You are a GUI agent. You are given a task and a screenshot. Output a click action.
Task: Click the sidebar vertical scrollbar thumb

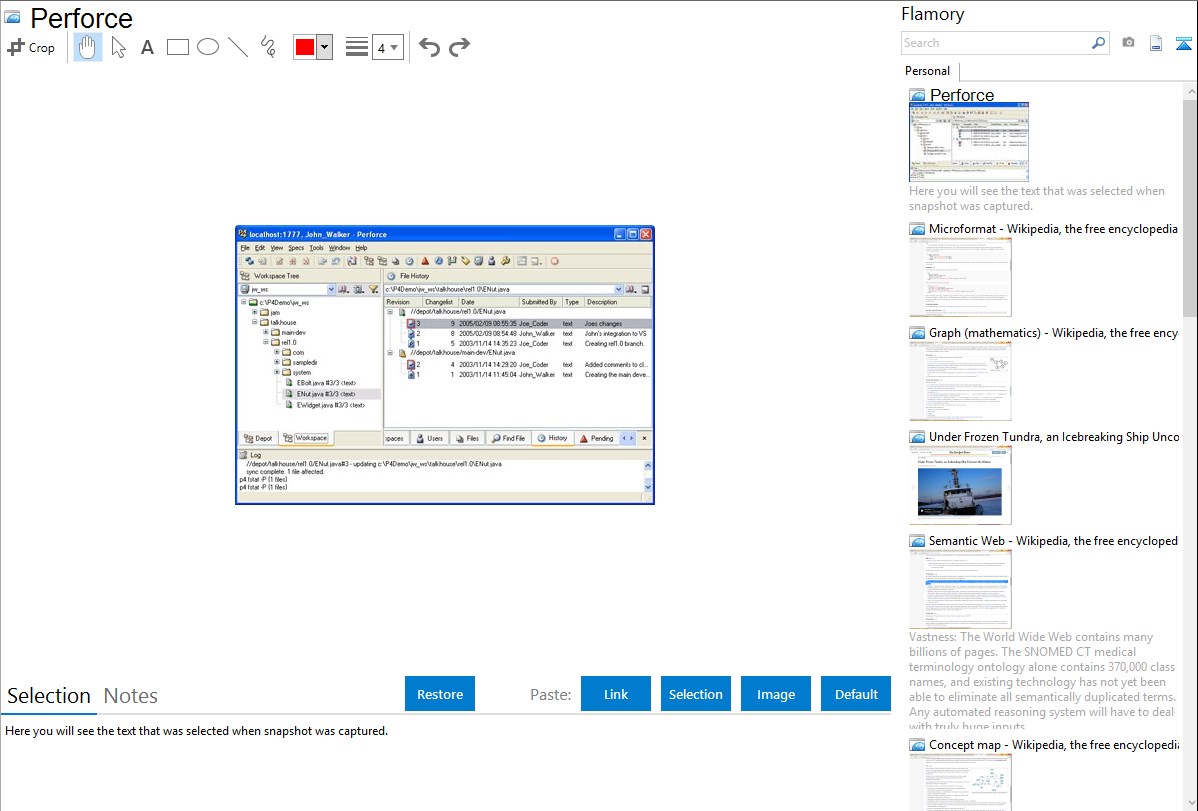(x=1190, y=206)
